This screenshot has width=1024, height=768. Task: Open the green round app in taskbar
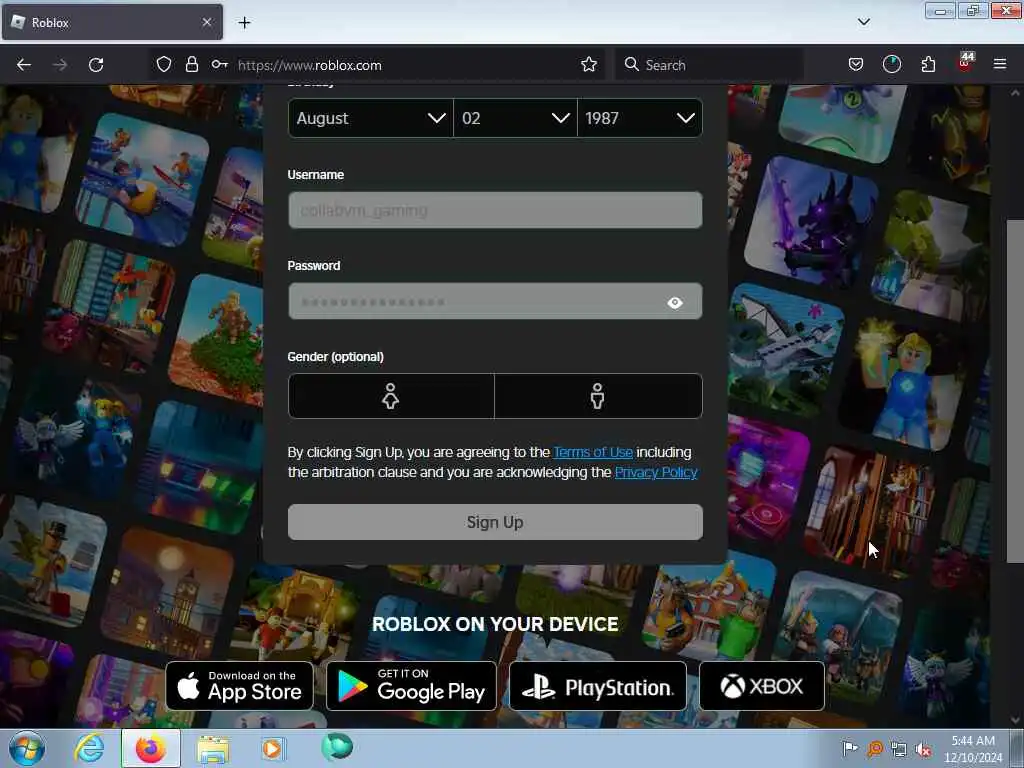pos(337,748)
